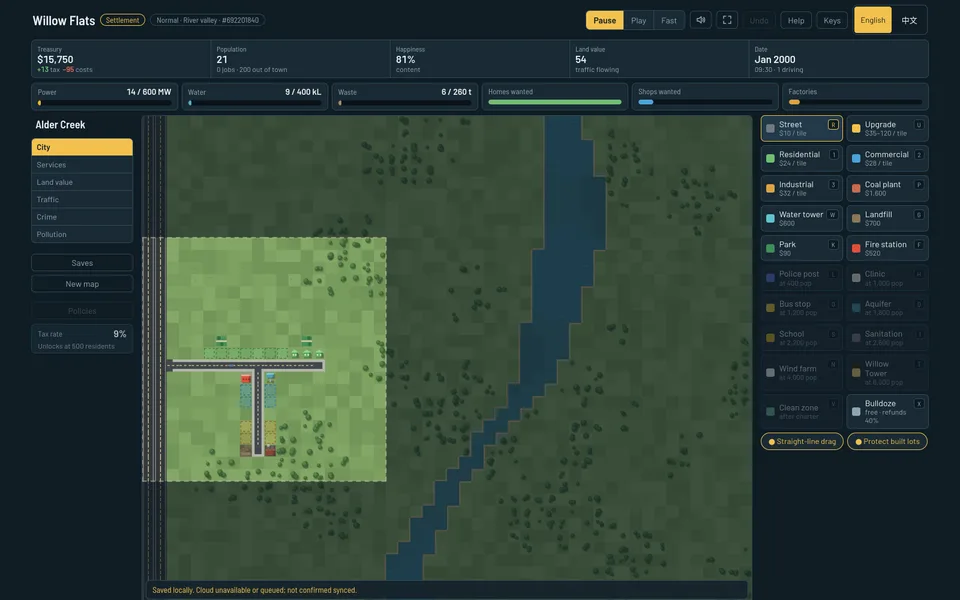Toggle fullscreen mode icon
This screenshot has width=960, height=600.
727,20
